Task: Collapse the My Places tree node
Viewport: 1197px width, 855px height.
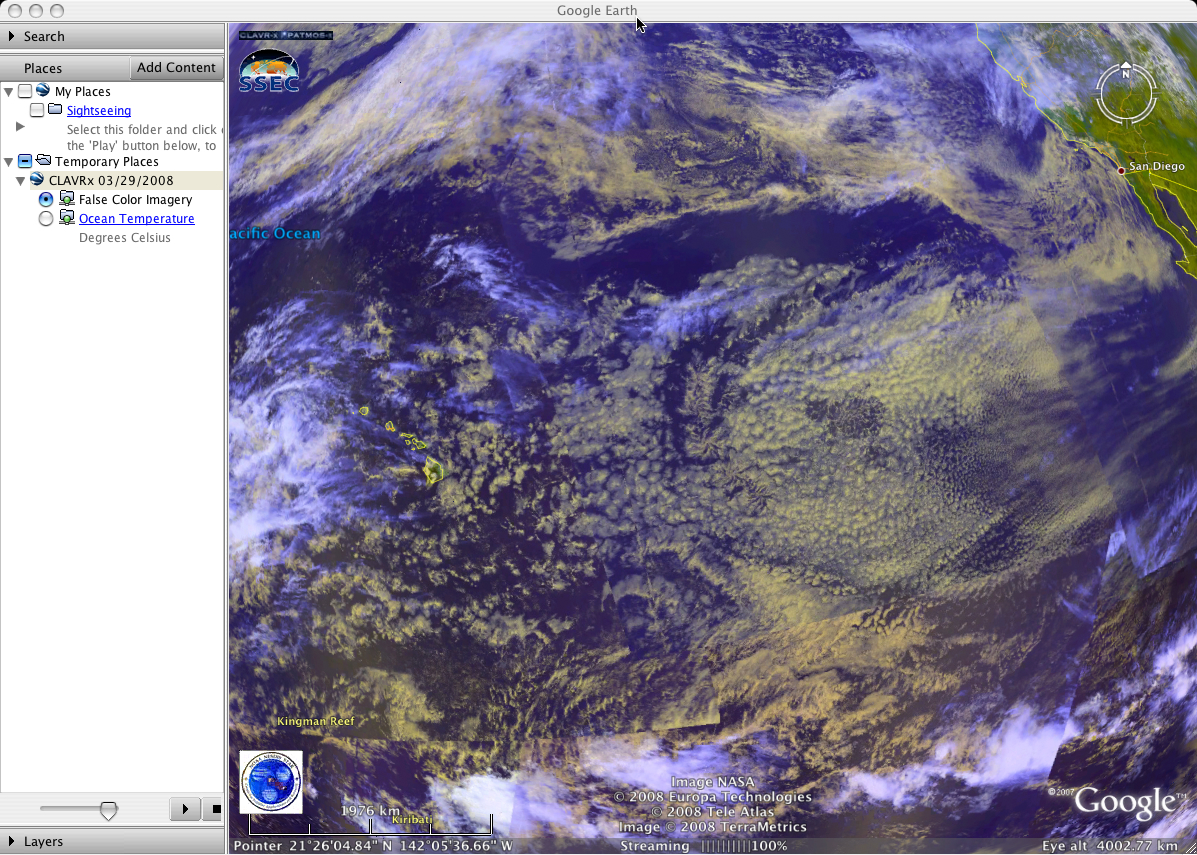Action: (x=8, y=92)
